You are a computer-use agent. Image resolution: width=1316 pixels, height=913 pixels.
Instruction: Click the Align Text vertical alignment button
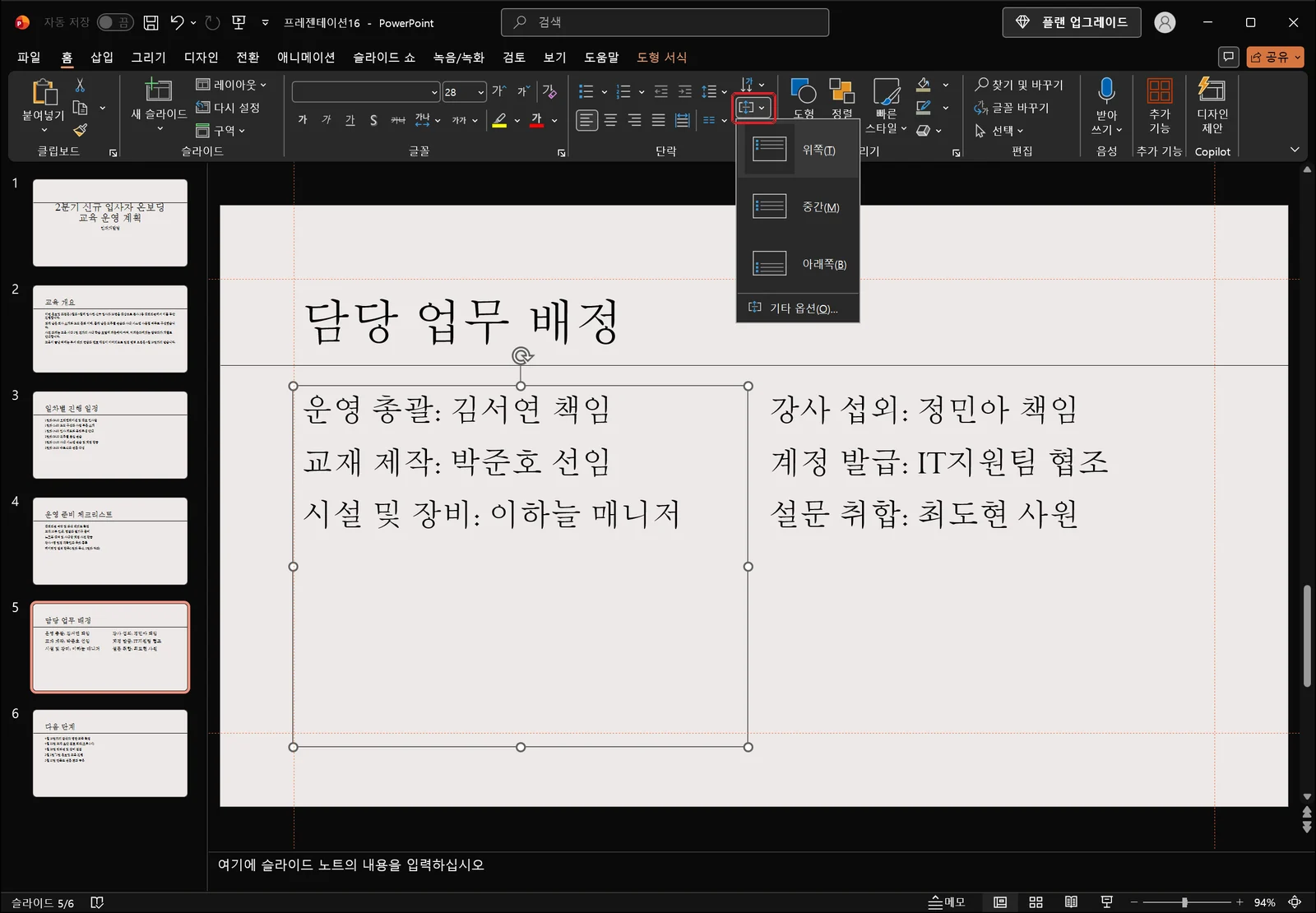coord(753,107)
